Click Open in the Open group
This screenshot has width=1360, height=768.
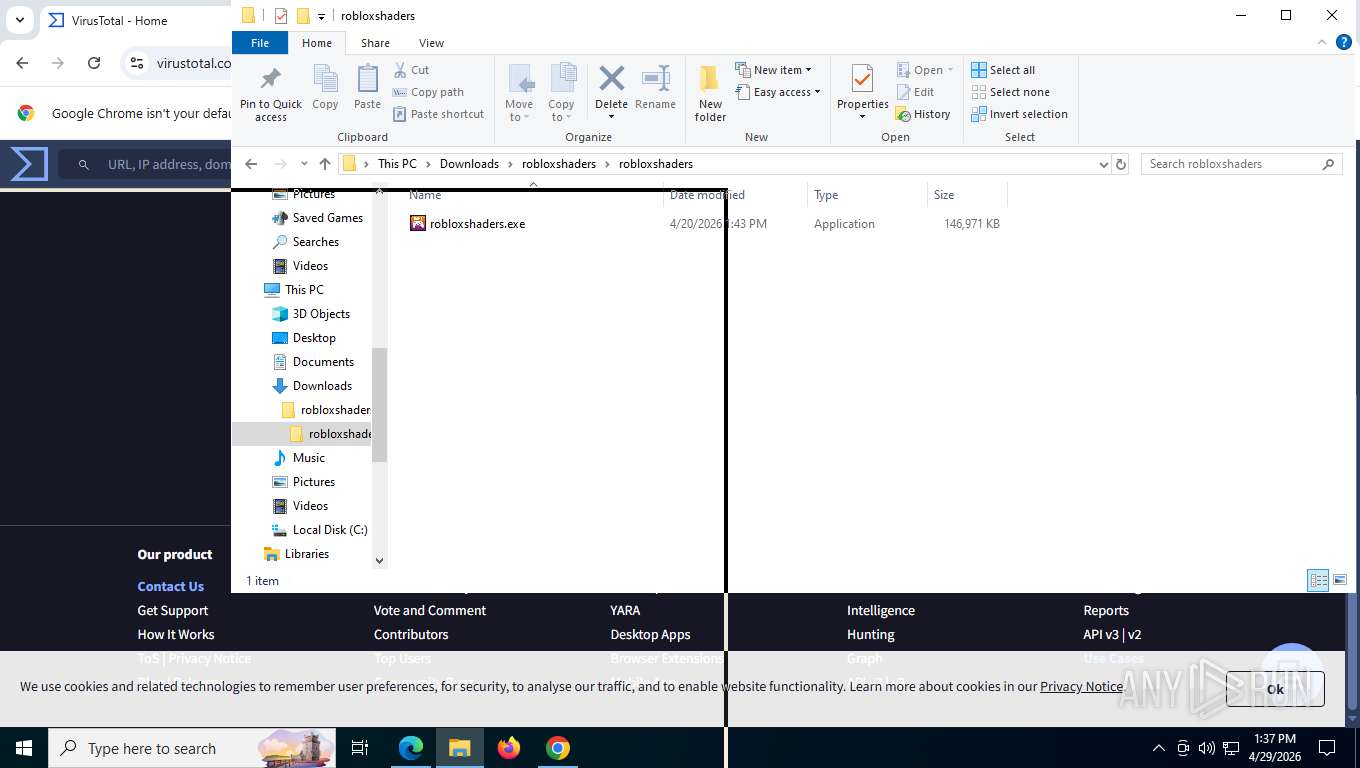pos(925,70)
